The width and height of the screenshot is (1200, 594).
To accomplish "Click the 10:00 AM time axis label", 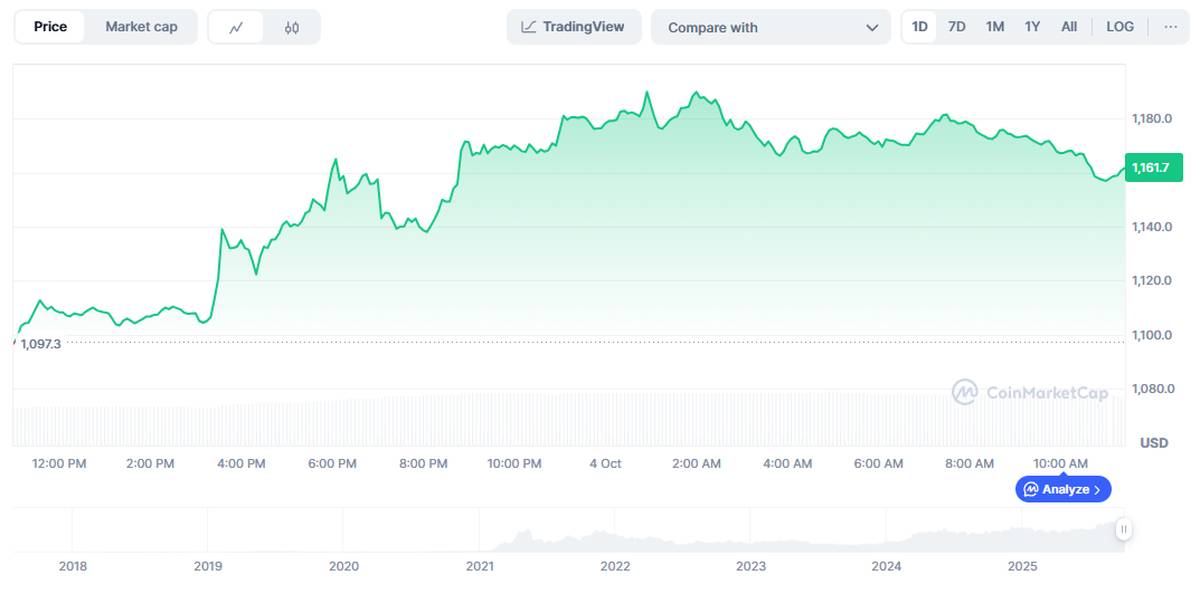I will click(1060, 463).
